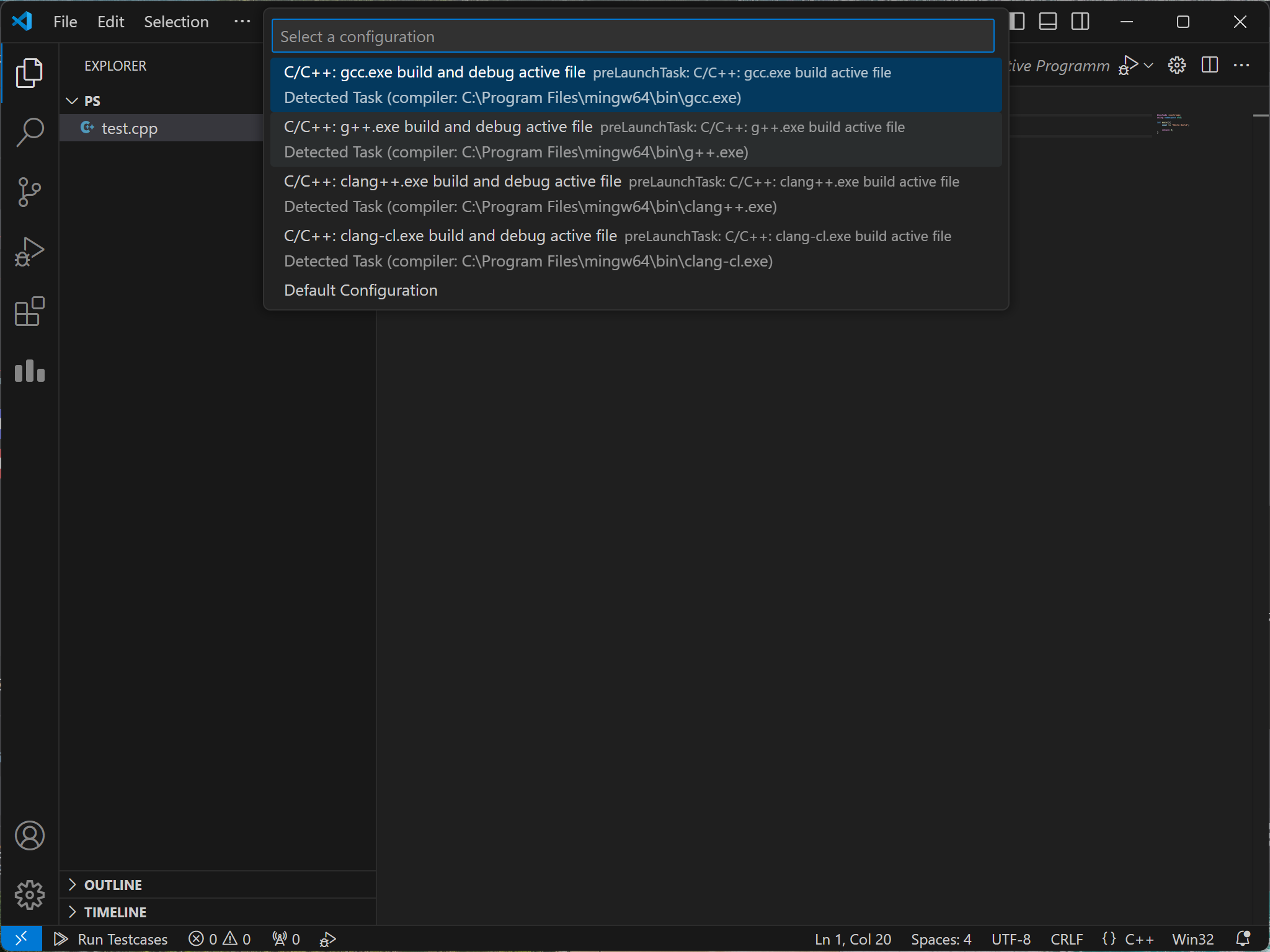Click the debug icon in status bar
Screen dimensions: 1270x952
327,939
